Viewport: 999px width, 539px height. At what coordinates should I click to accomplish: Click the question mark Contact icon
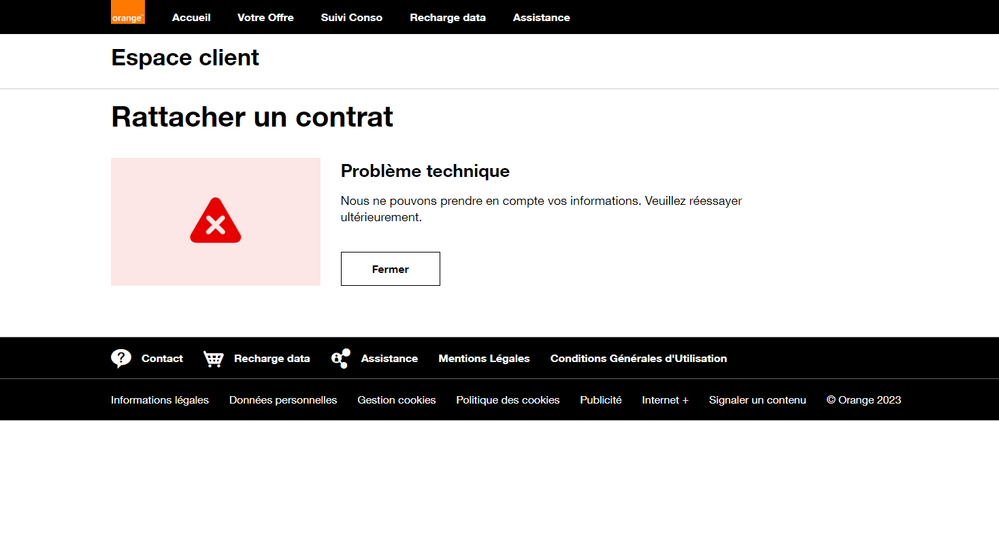click(x=121, y=358)
